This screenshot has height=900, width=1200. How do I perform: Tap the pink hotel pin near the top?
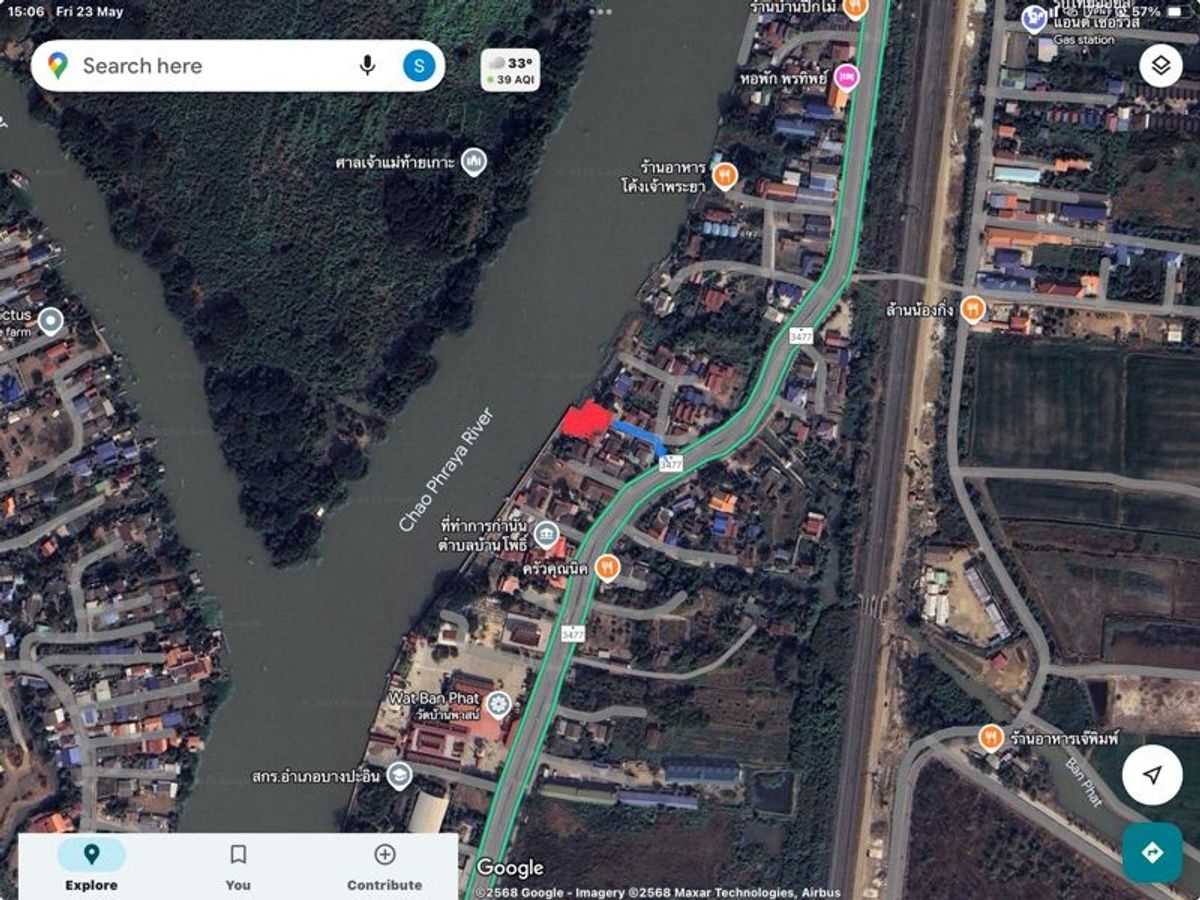pos(847,76)
